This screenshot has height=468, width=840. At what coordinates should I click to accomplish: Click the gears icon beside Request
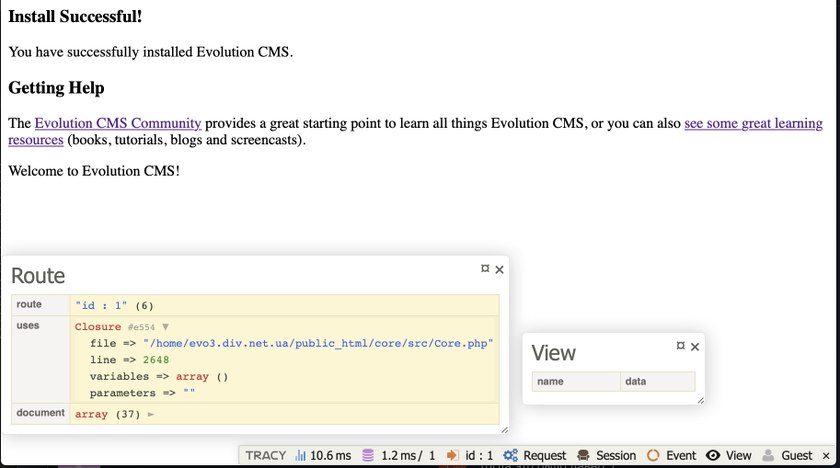coord(511,456)
